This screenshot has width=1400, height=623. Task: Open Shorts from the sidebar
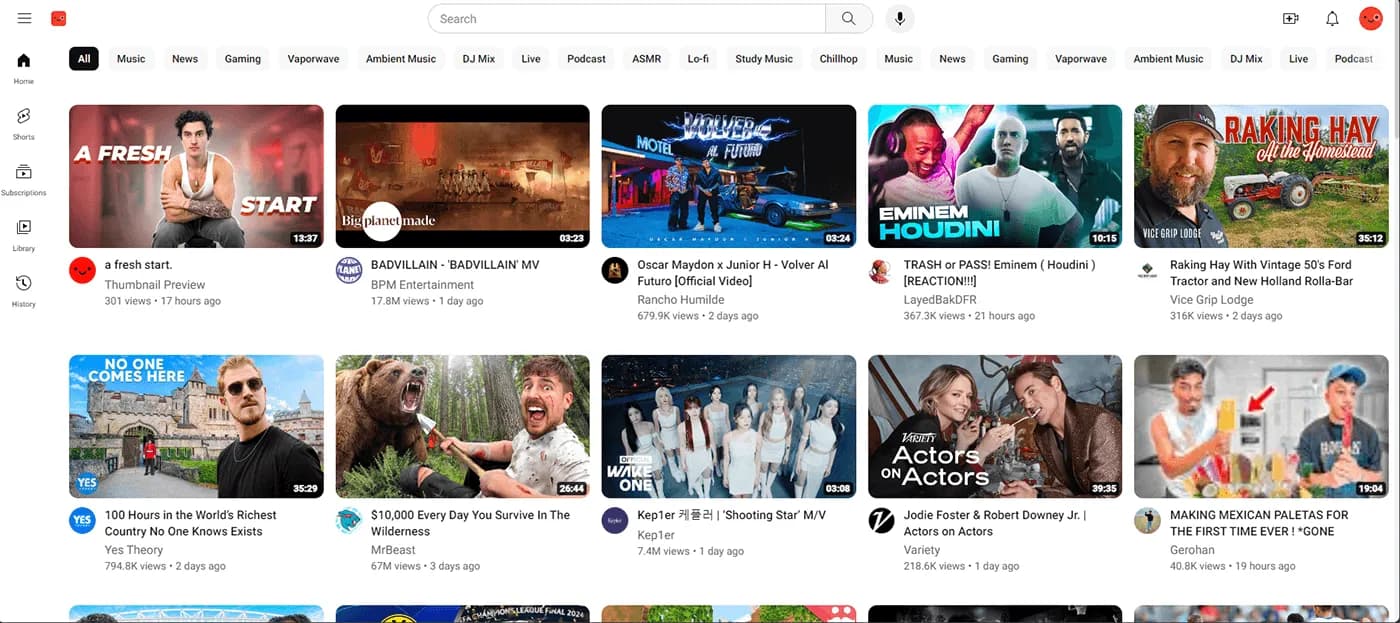coord(24,123)
